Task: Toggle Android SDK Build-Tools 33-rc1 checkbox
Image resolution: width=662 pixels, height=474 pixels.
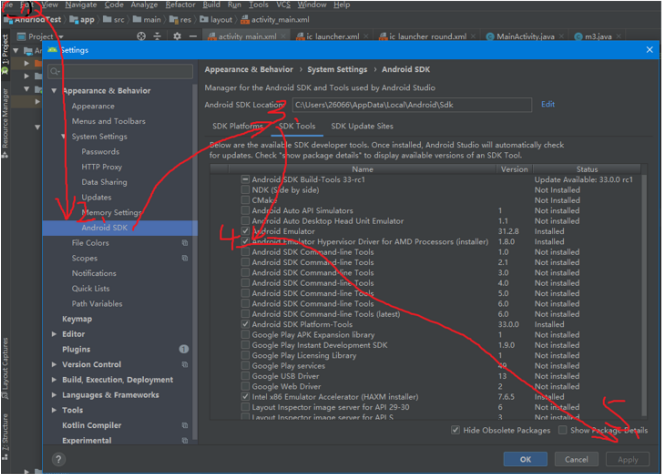Action: tap(245, 179)
